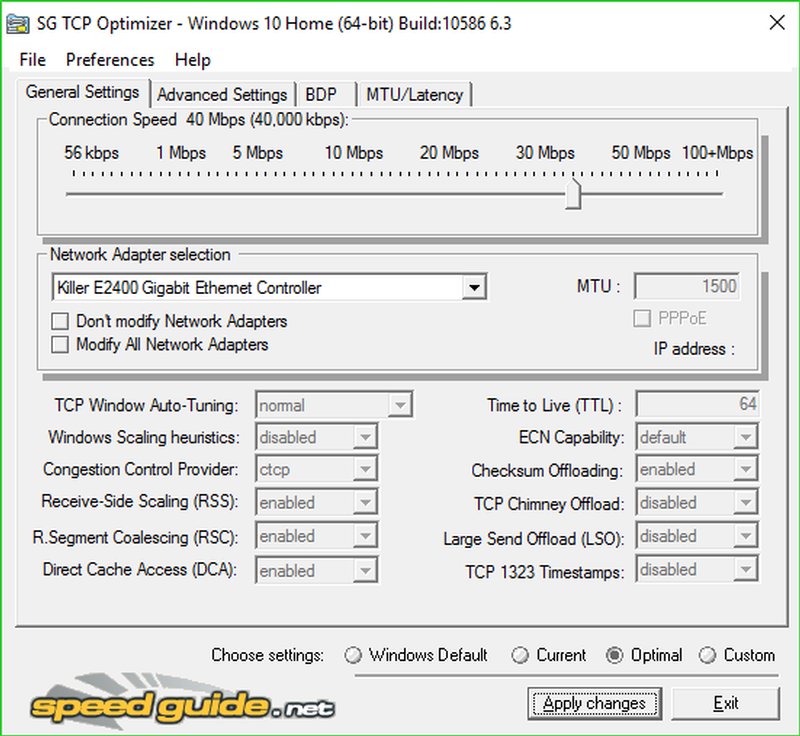Viewport: 800px width, 736px height.
Task: Expand the ECN Capability dropdown
Action: 745,437
